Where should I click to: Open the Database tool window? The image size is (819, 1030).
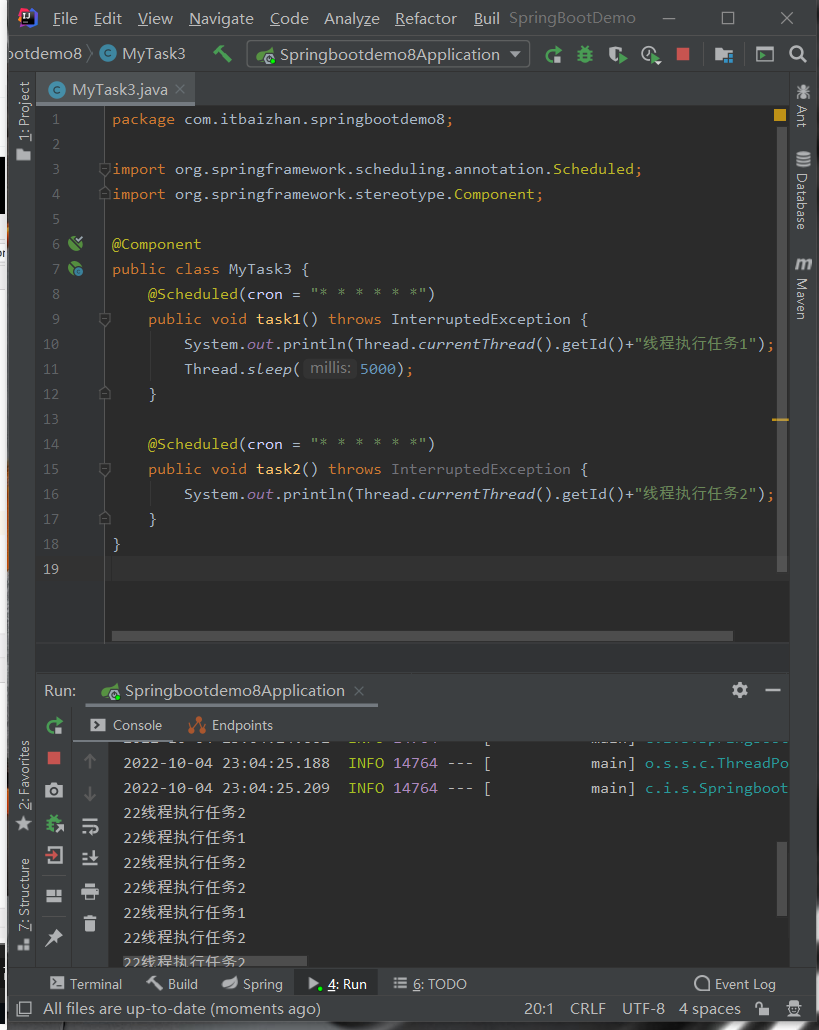[803, 190]
